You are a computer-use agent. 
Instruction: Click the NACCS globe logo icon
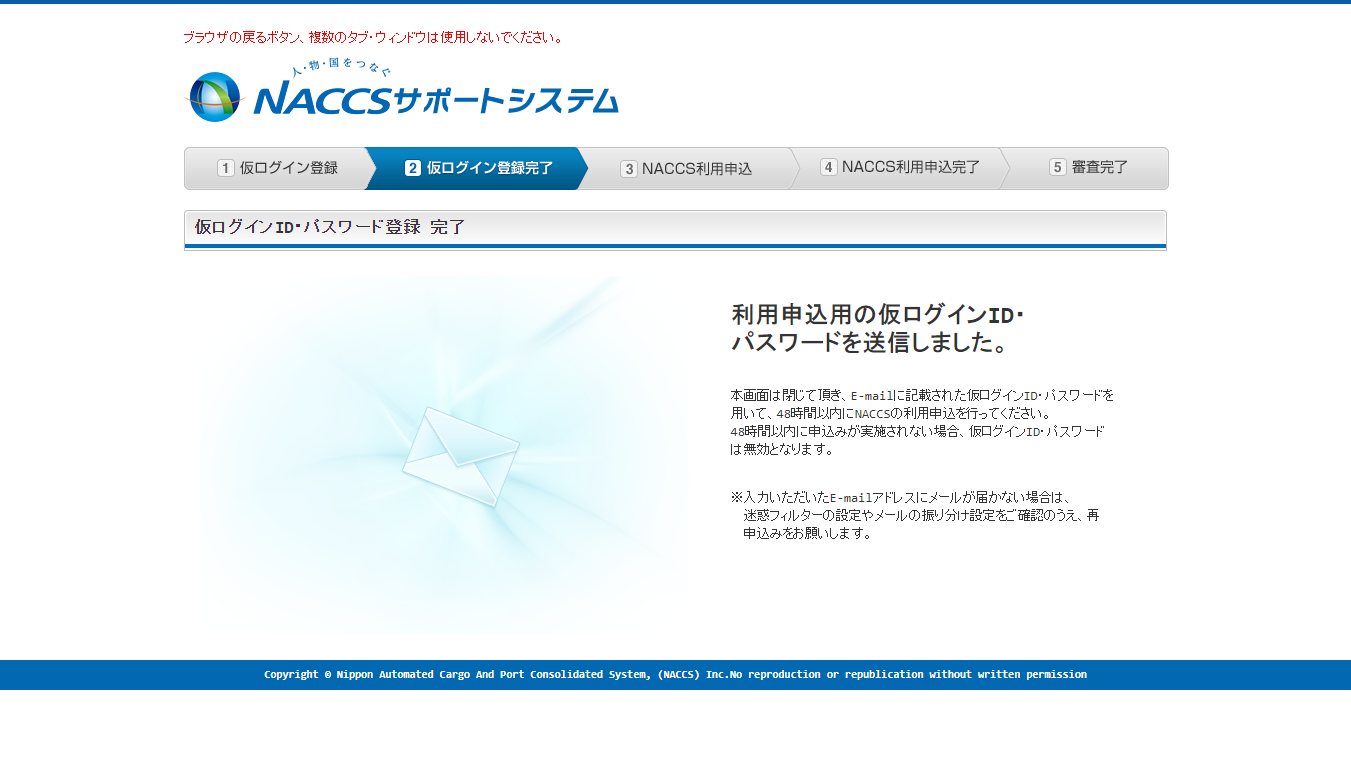click(215, 97)
